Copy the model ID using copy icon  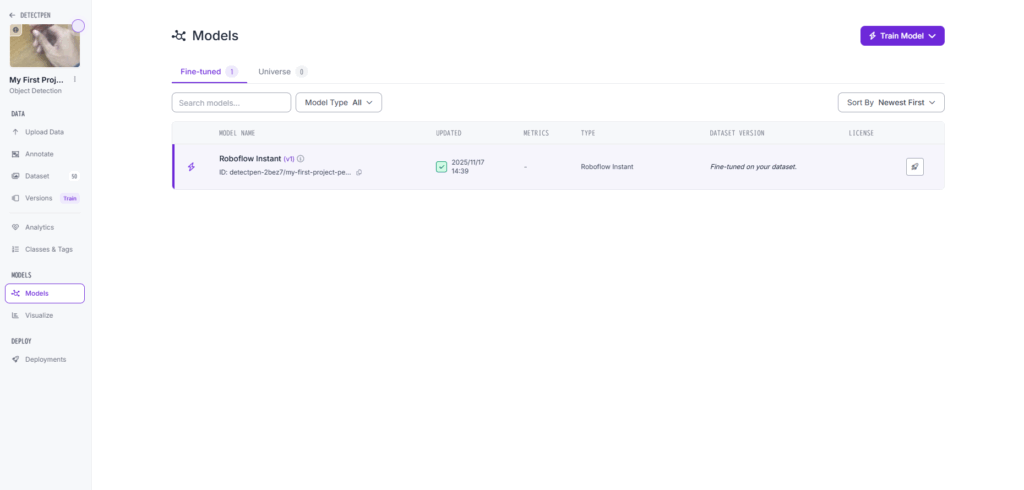359,172
